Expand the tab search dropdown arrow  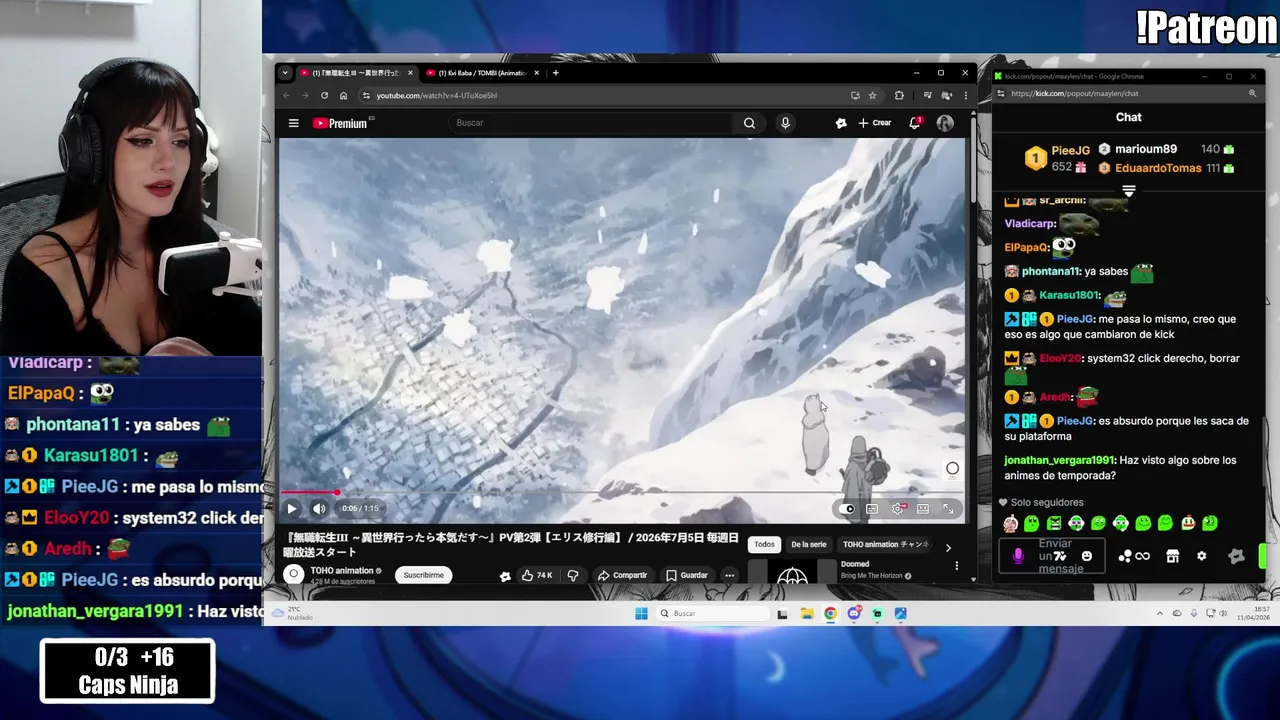coord(285,73)
